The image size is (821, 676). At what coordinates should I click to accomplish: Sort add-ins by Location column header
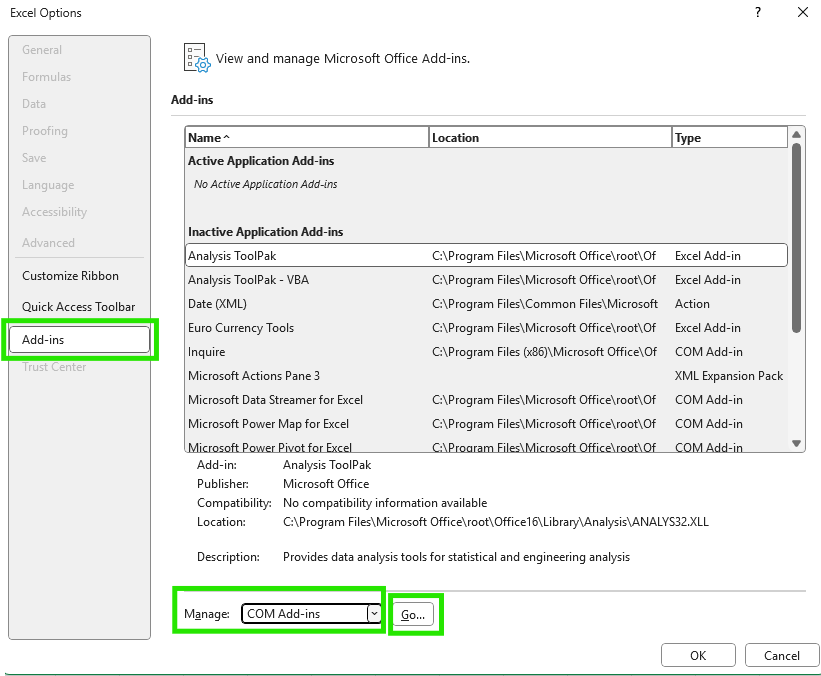coord(550,138)
